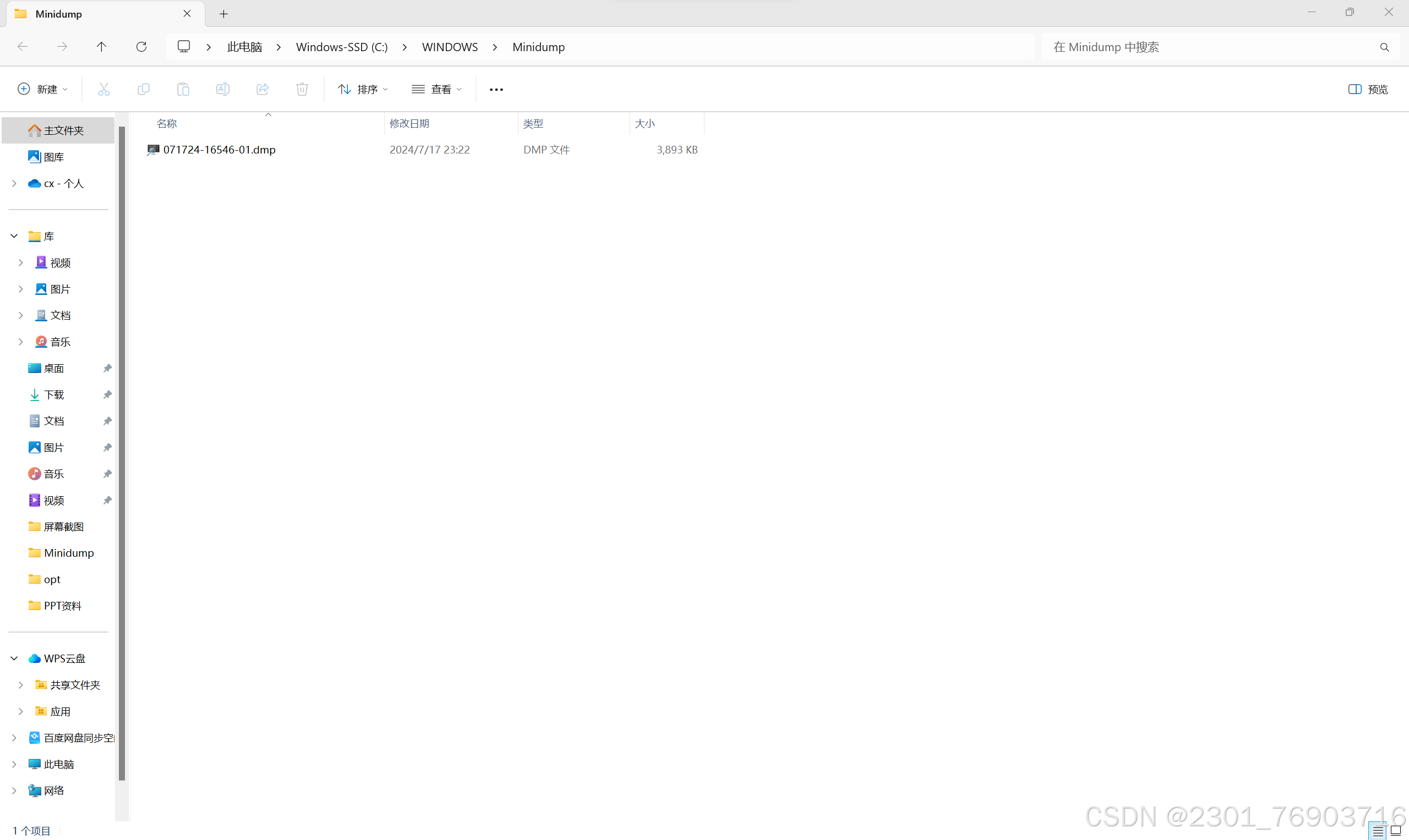Image resolution: width=1409 pixels, height=840 pixels.
Task: Refresh the current folder view
Action: pos(141,46)
